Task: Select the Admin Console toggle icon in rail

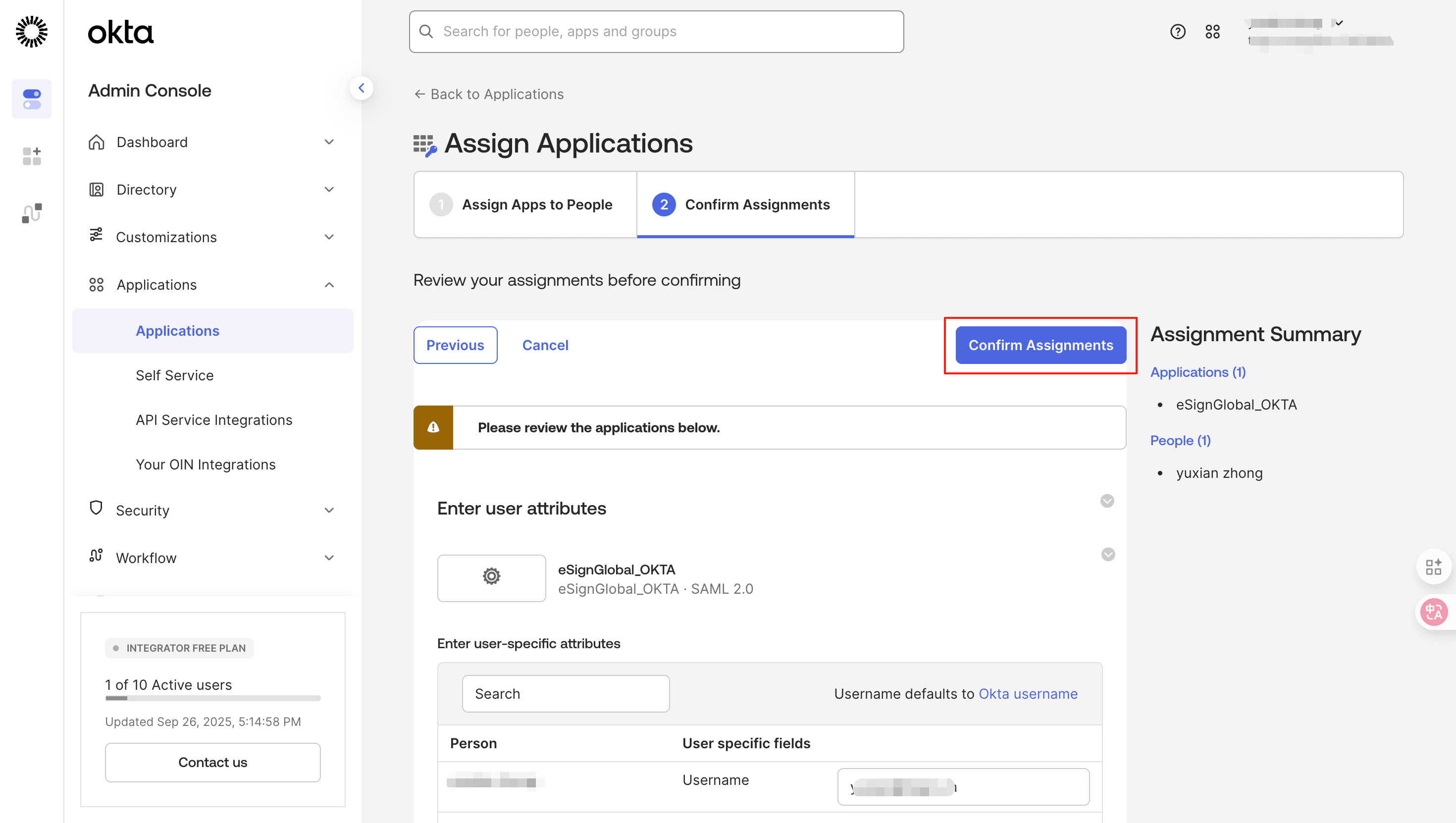Action: pyautogui.click(x=32, y=99)
